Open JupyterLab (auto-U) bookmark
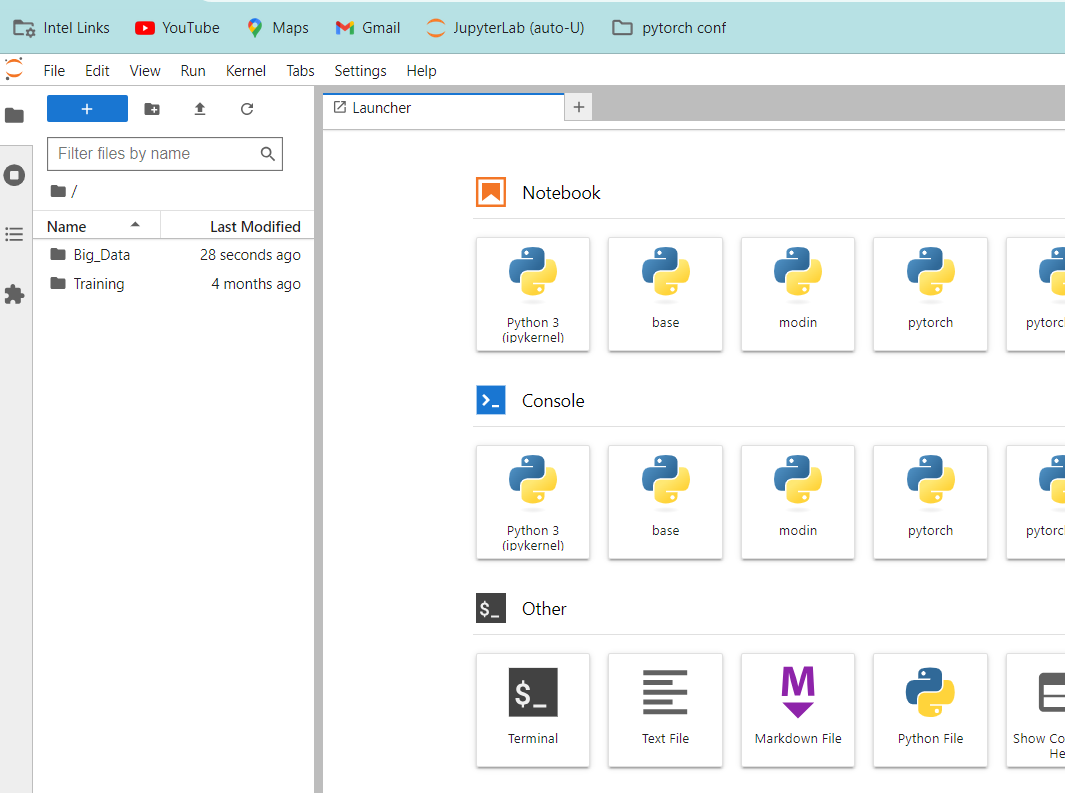The width and height of the screenshot is (1065, 793). (x=505, y=28)
